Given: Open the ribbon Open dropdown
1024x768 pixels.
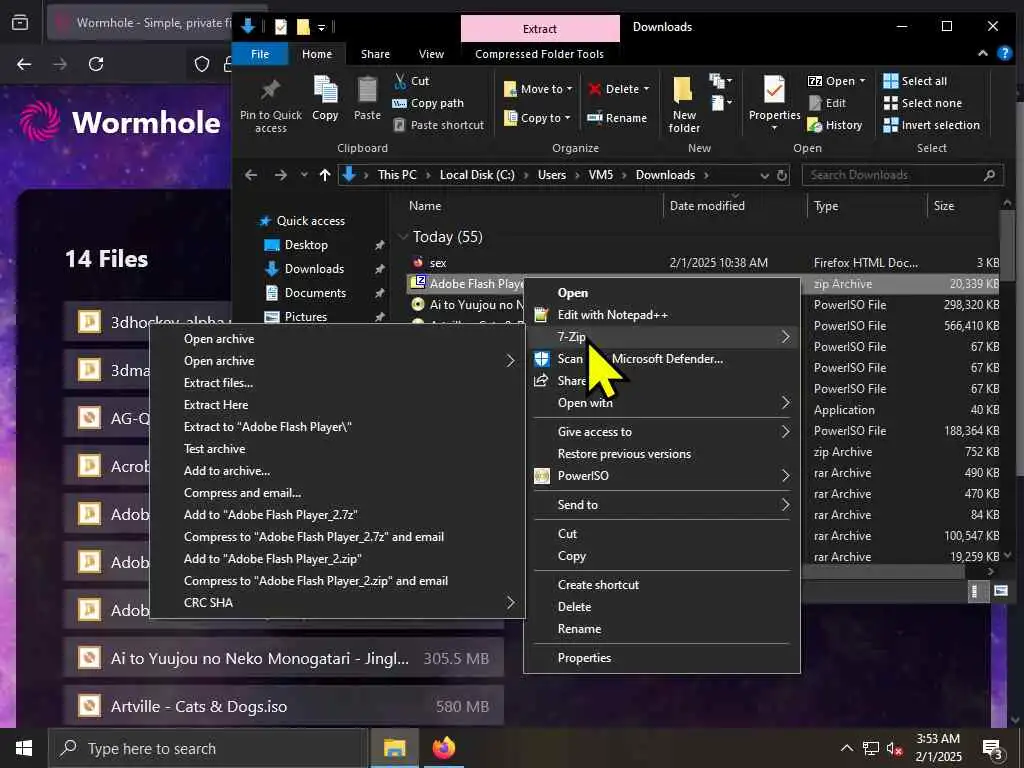Looking at the screenshot, I should tap(837, 81).
